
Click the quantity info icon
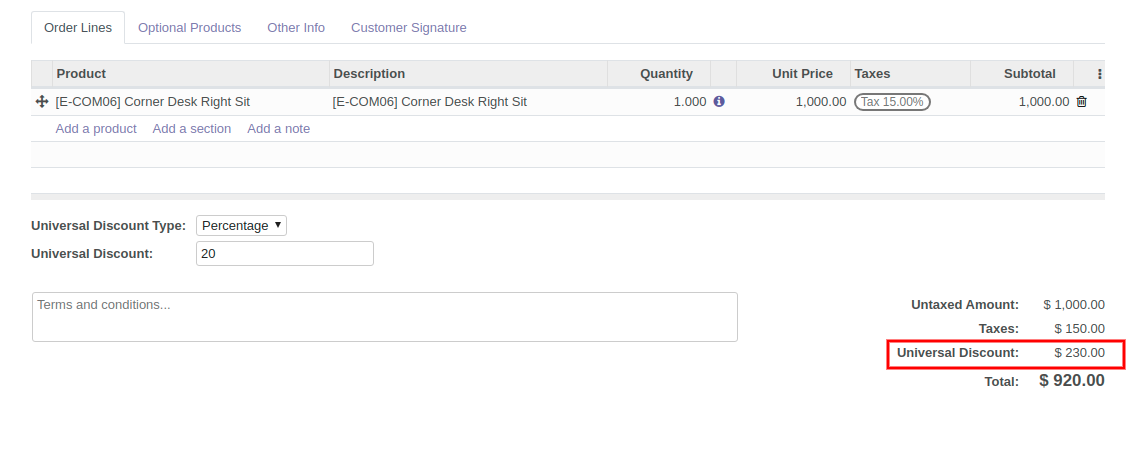719,102
